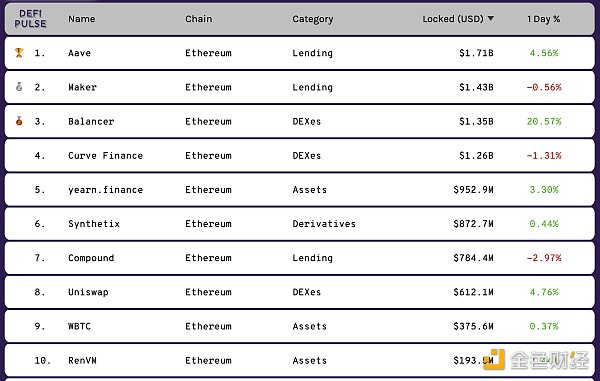
Task: Sort table by Chain column header
Action: 198,19
